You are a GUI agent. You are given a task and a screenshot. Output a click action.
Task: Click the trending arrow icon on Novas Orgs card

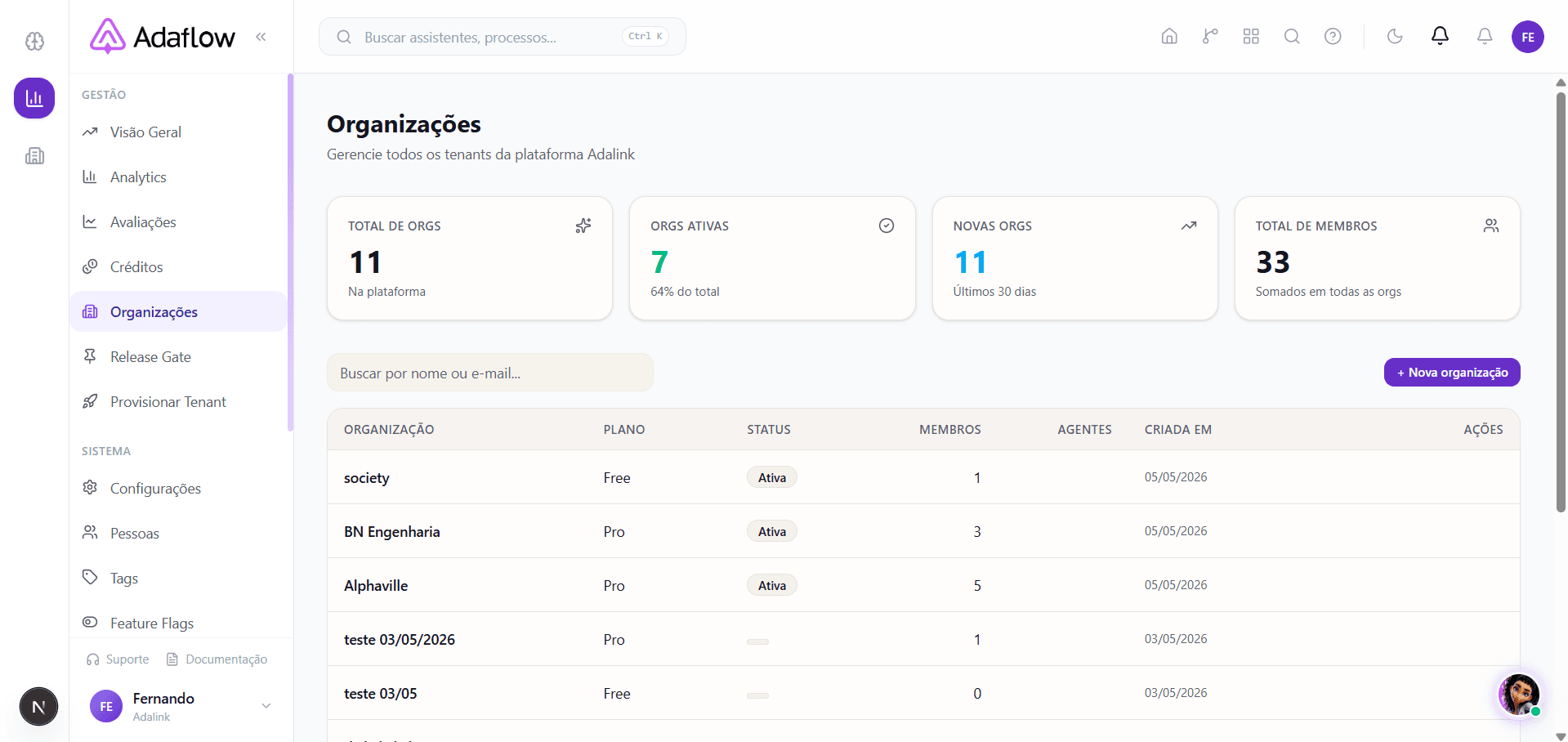coord(1189,226)
